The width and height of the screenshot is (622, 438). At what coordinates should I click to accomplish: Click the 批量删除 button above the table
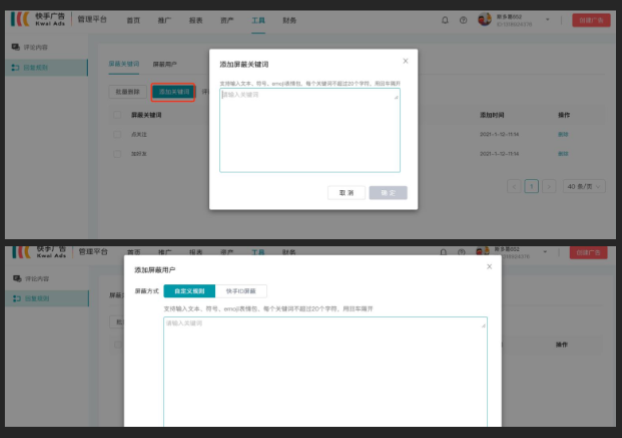pyautogui.click(x=126, y=91)
